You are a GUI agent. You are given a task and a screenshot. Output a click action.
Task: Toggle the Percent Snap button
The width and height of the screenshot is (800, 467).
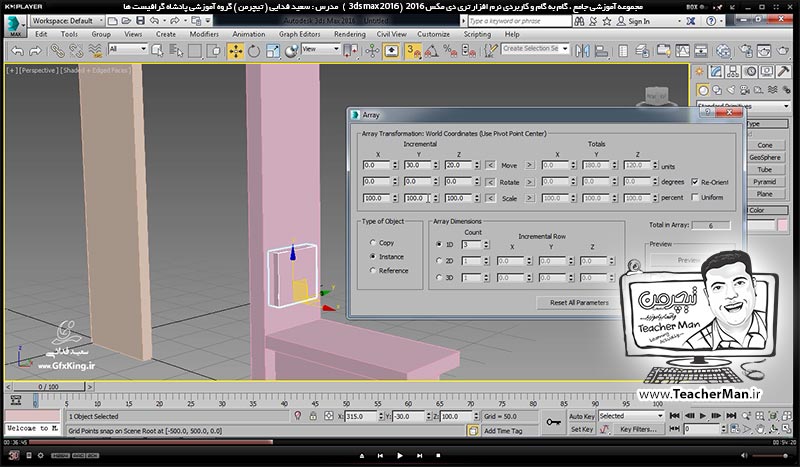[x=450, y=51]
